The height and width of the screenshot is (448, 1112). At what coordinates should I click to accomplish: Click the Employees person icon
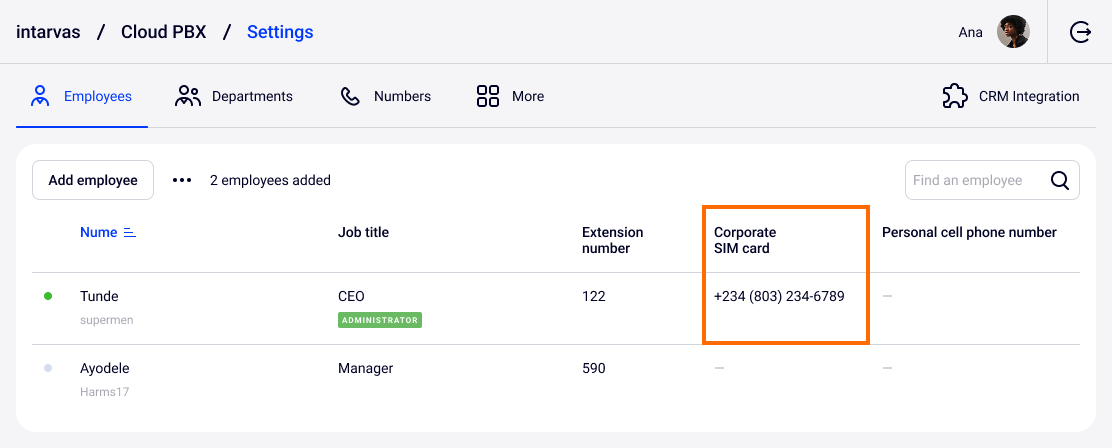tap(40, 96)
